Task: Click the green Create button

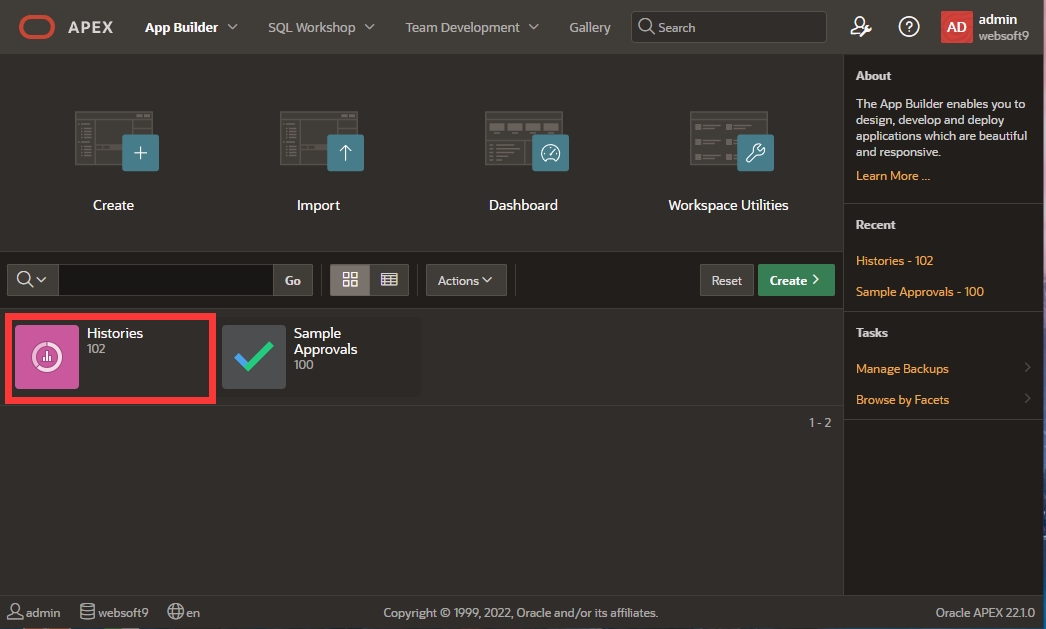Action: 795,280
